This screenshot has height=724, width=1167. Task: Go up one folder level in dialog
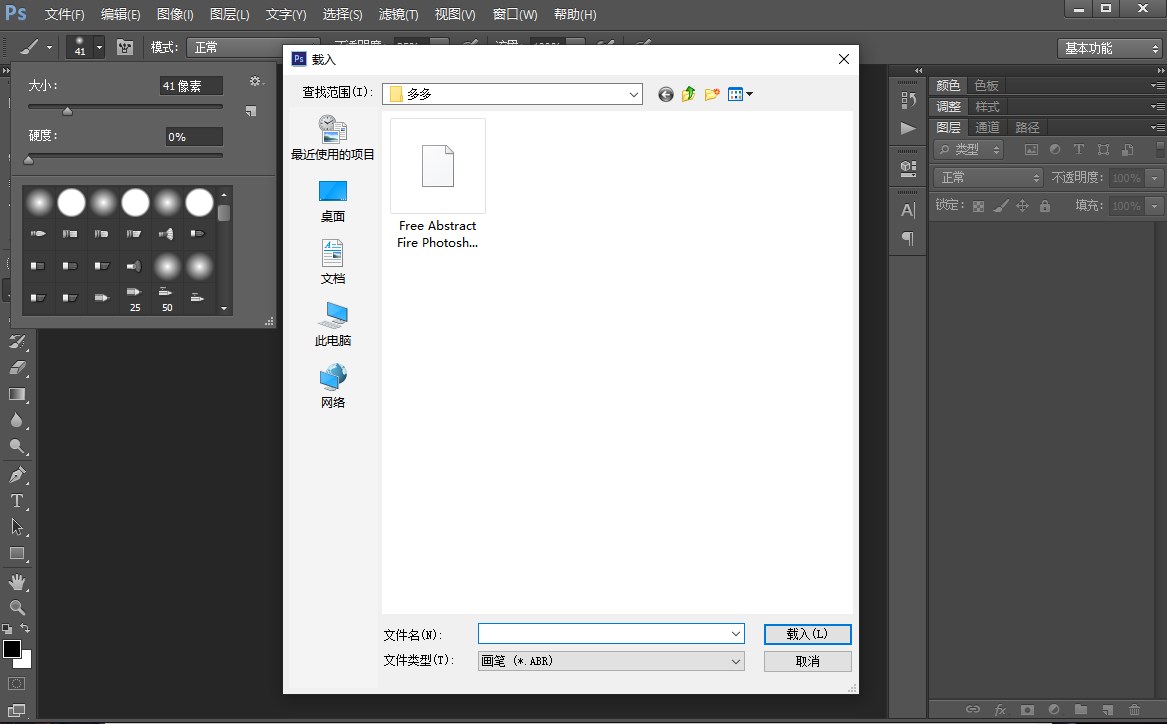(x=688, y=94)
